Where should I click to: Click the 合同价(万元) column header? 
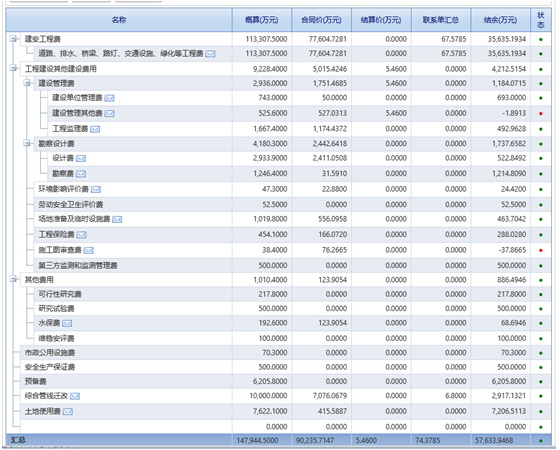point(321,20)
